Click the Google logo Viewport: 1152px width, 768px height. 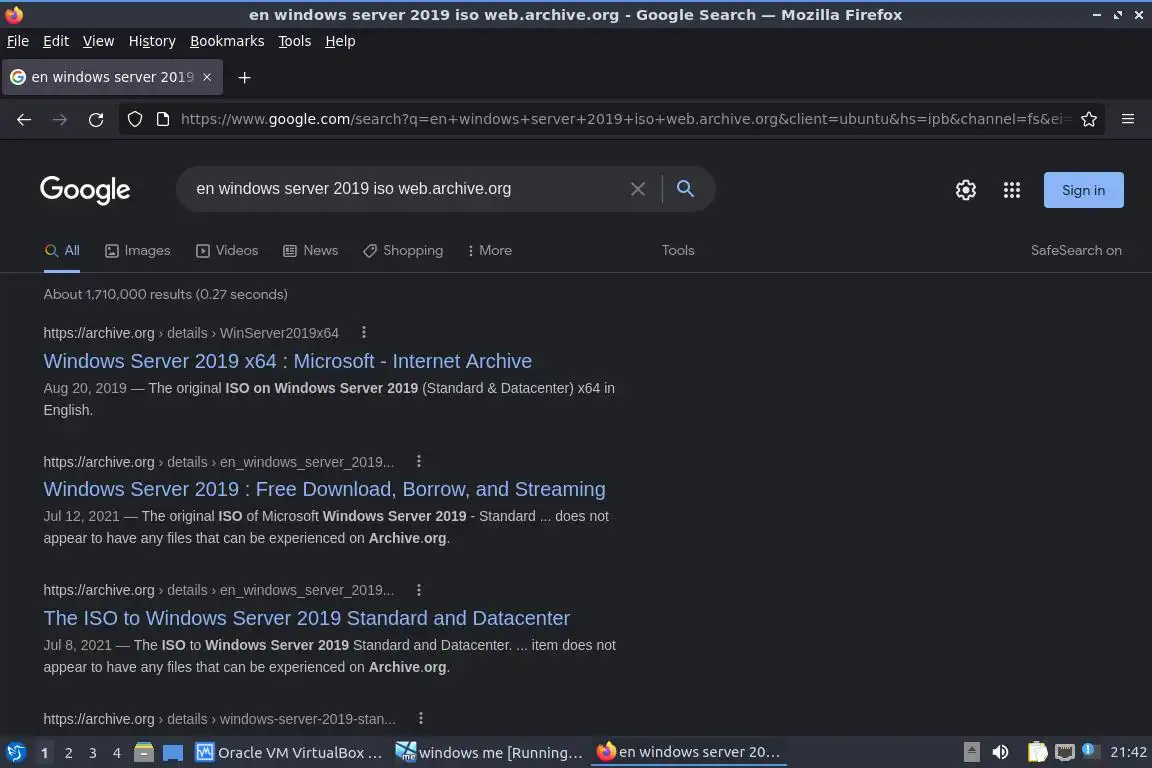pos(85,190)
